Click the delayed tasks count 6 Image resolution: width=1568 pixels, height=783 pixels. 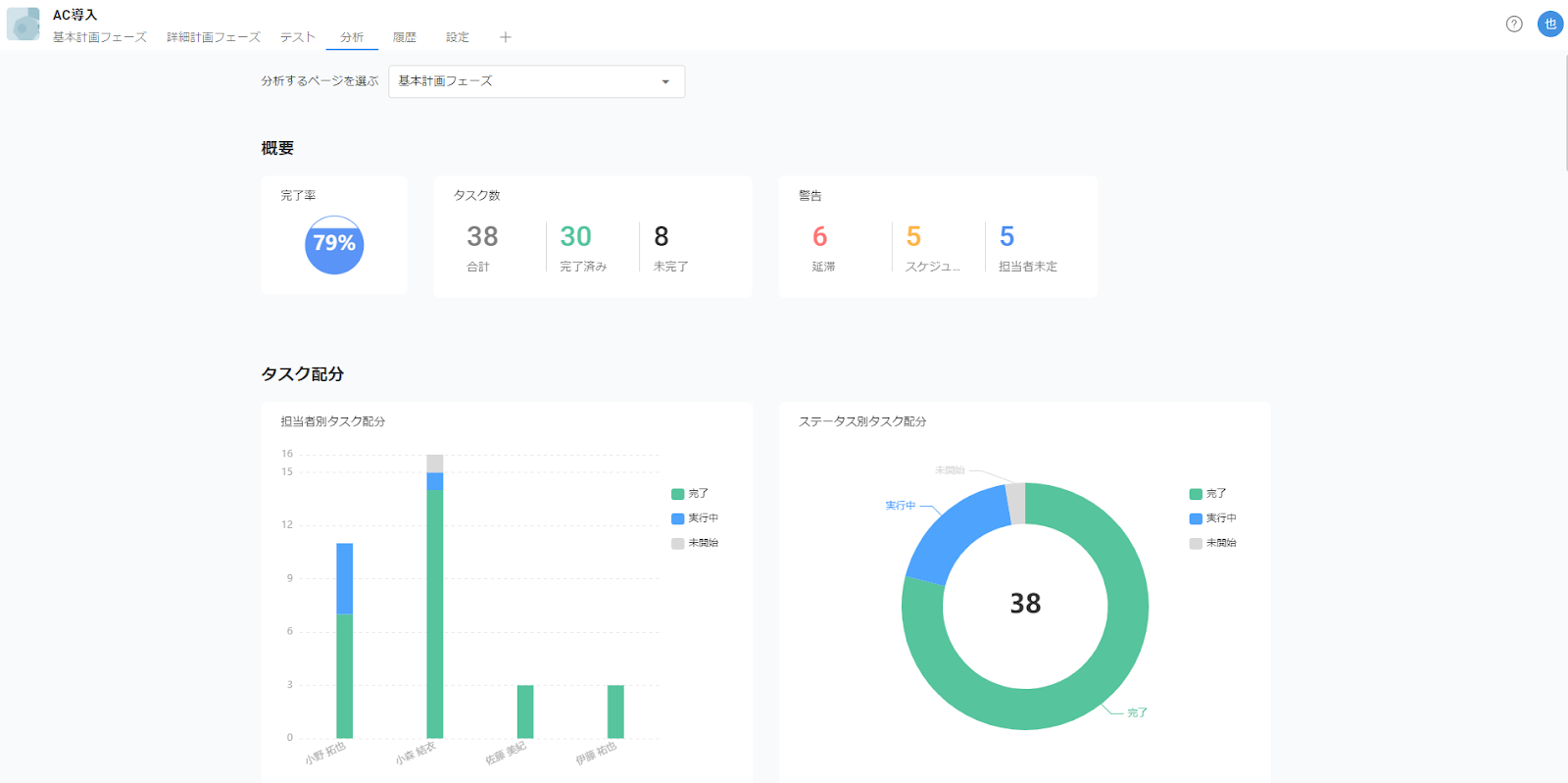point(820,237)
